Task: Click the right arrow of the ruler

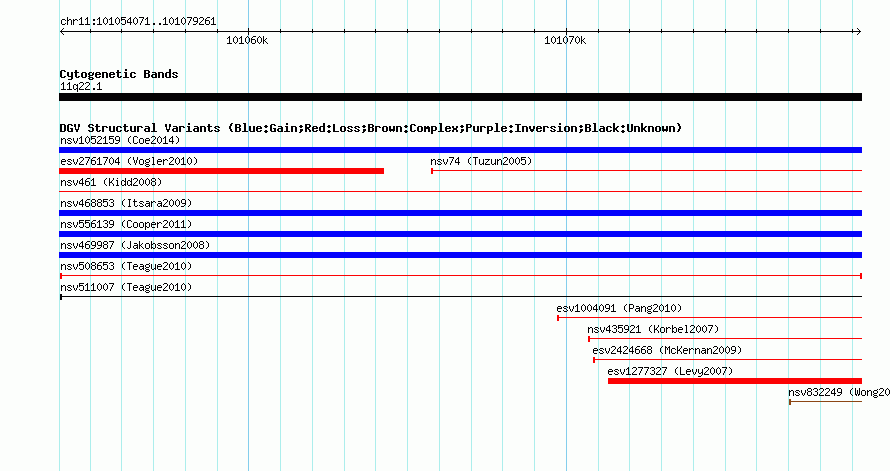Action: tap(858, 32)
